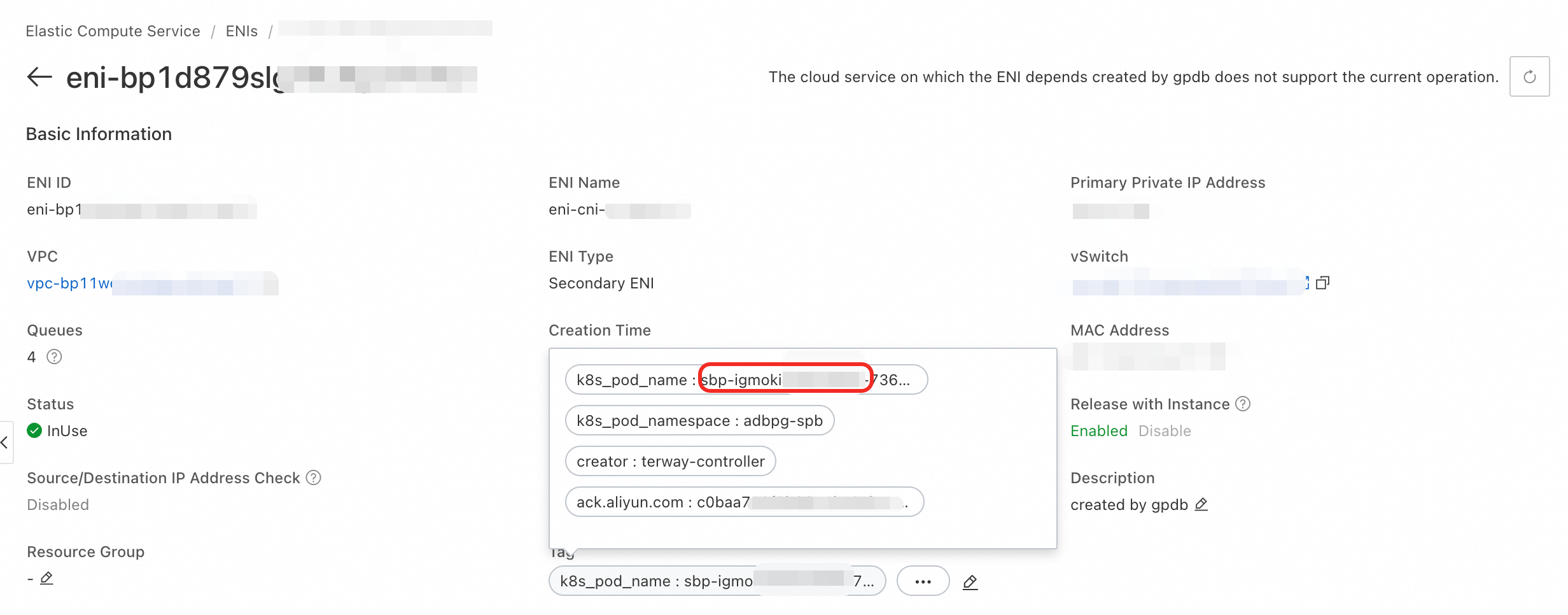The width and height of the screenshot is (1568, 615).
Task: Click the 'created by gpdb' description text
Action: point(1129,505)
